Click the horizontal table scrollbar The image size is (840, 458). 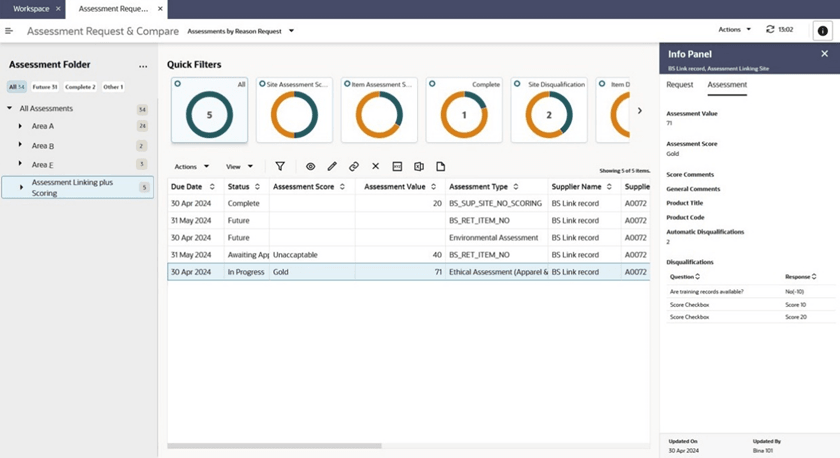(274, 446)
